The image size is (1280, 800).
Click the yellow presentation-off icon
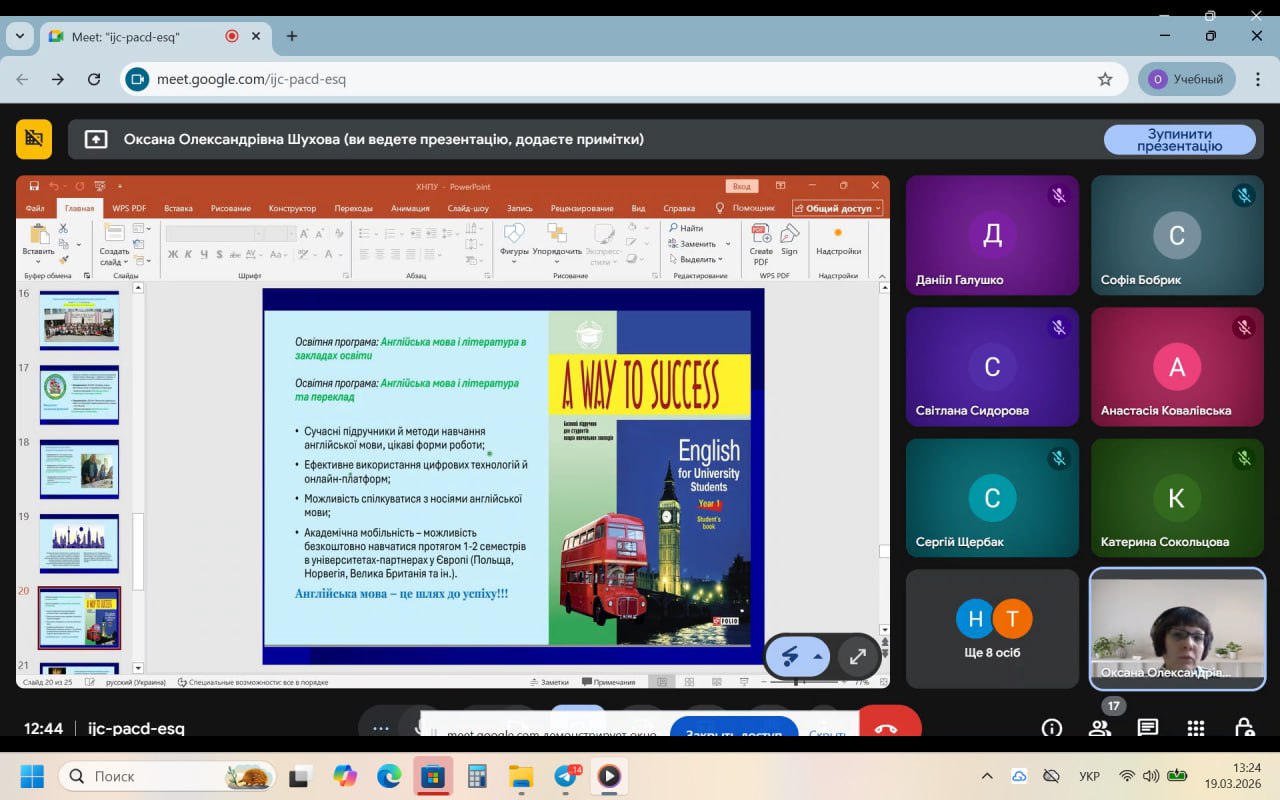[x=34, y=139]
